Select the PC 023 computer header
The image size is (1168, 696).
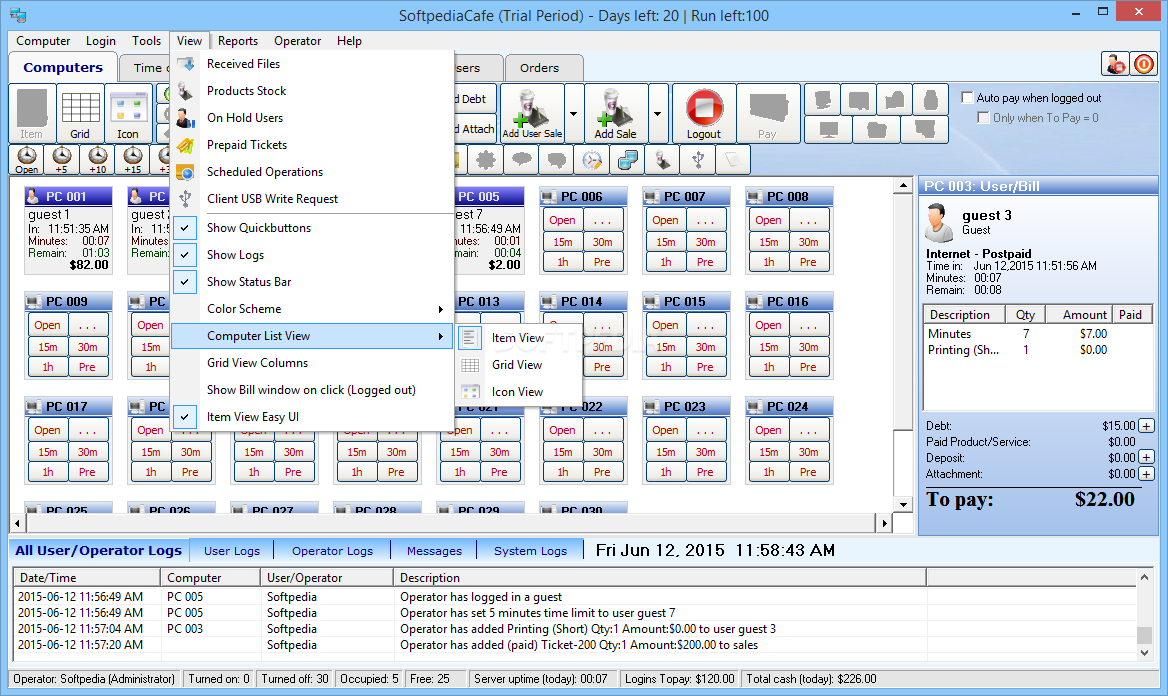(686, 407)
